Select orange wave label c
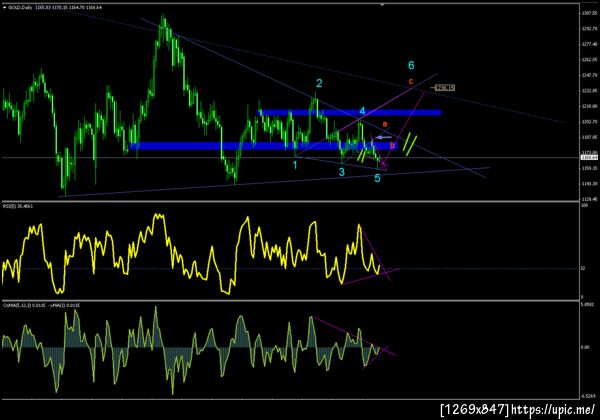600x420 pixels. [x=411, y=81]
